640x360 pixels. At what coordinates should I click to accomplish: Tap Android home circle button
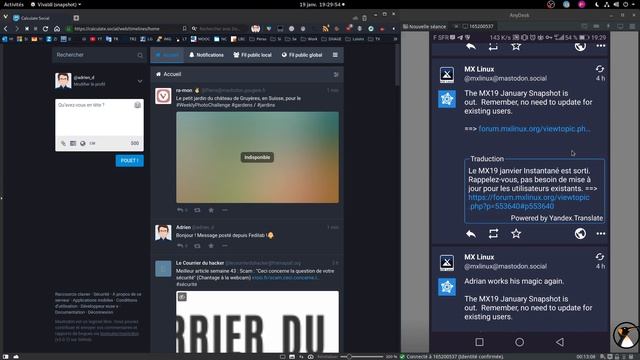[x=519, y=342]
